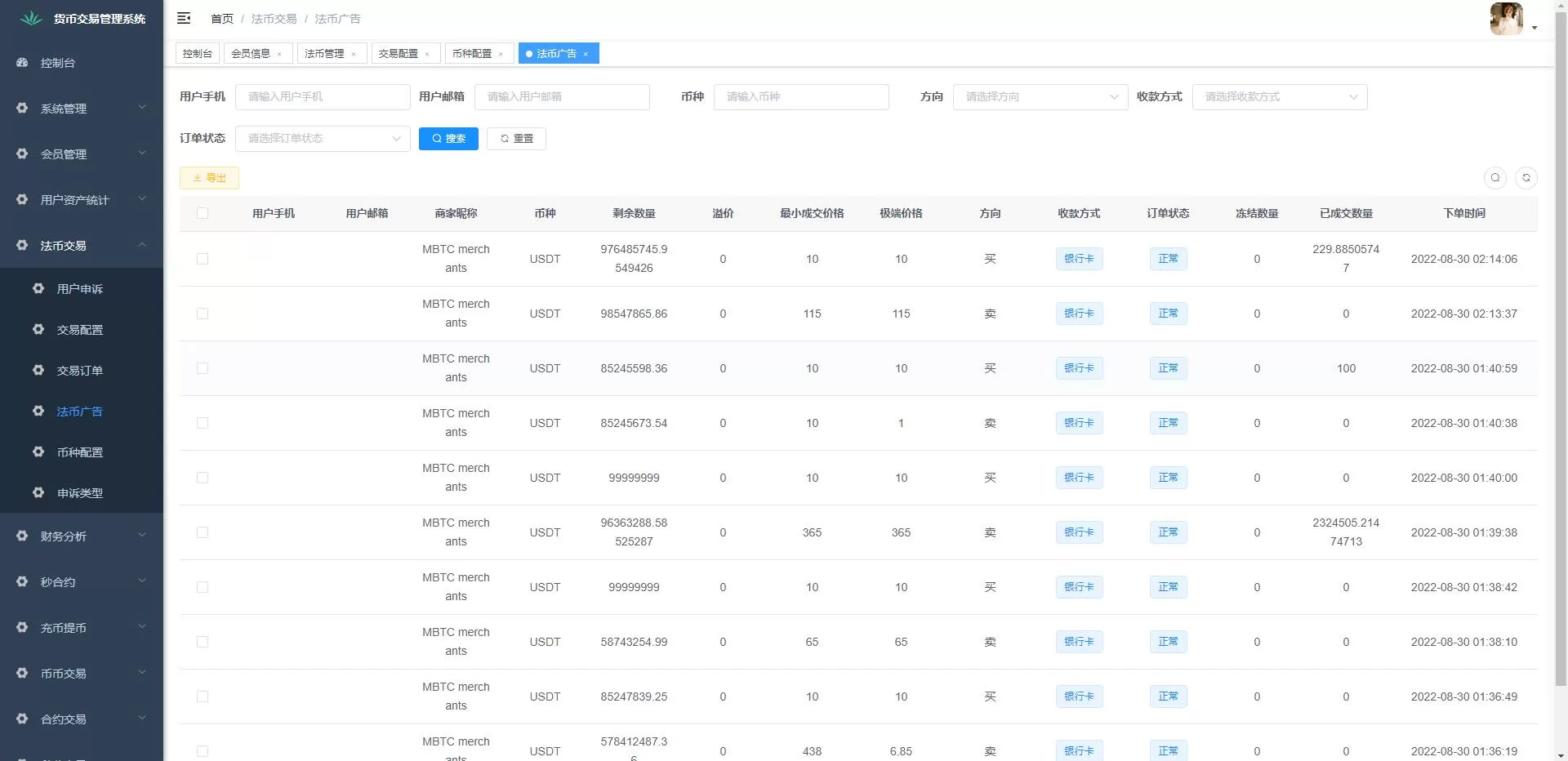Open 交易订单 in the sidebar menu
Viewport: 1568px width, 761px height.
click(79, 371)
